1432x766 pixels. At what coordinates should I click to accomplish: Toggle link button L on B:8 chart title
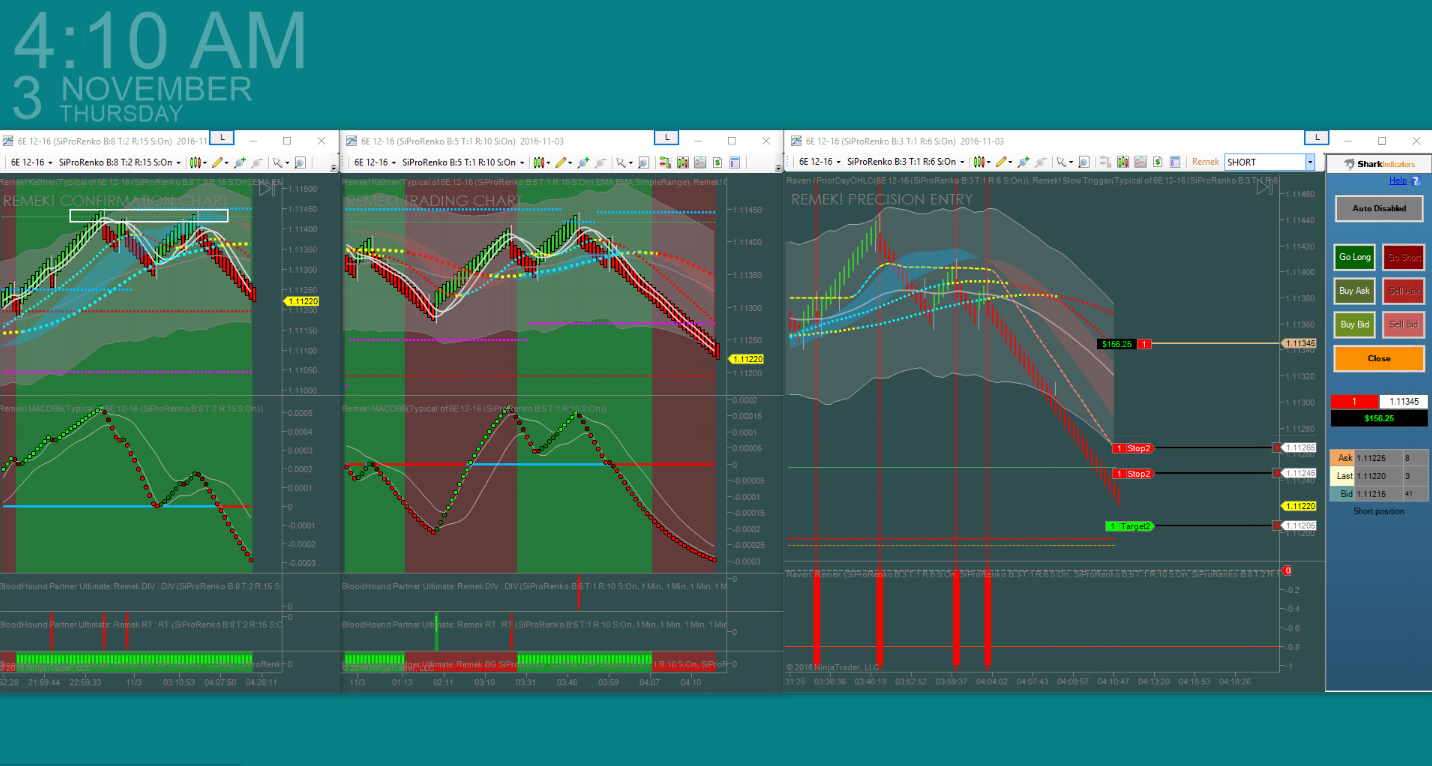223,138
